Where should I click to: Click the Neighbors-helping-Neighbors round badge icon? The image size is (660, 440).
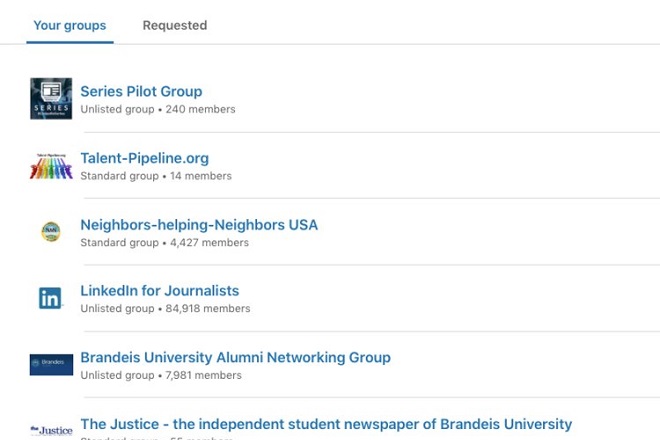pyautogui.click(x=51, y=232)
